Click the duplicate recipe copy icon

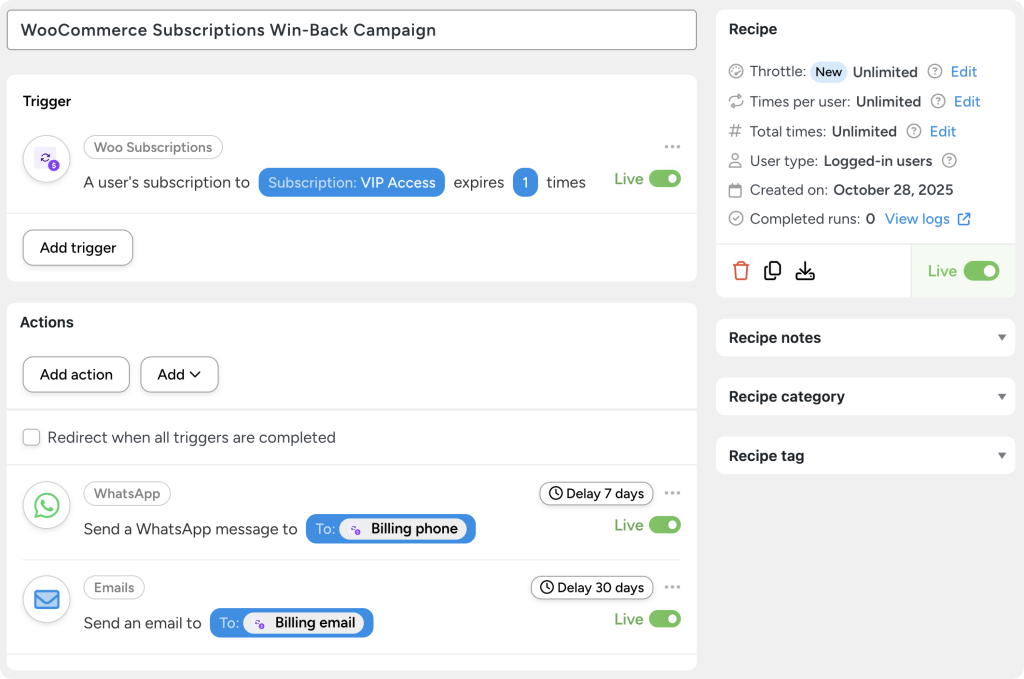772,270
